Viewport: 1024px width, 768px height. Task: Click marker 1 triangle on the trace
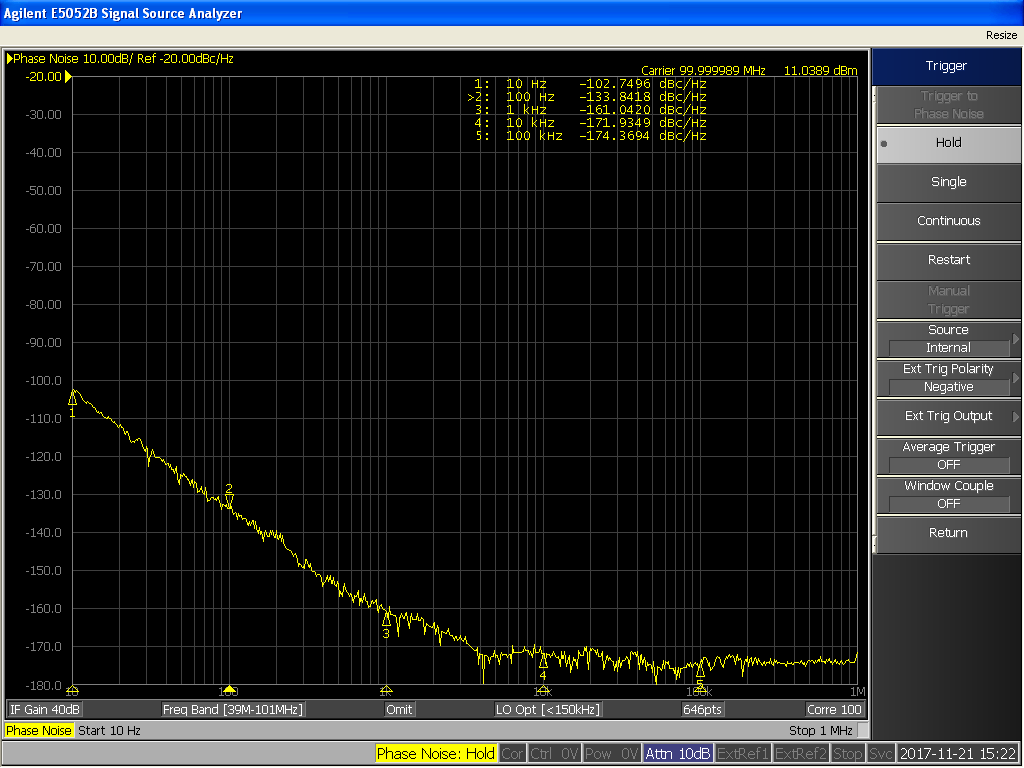pyautogui.click(x=72, y=399)
